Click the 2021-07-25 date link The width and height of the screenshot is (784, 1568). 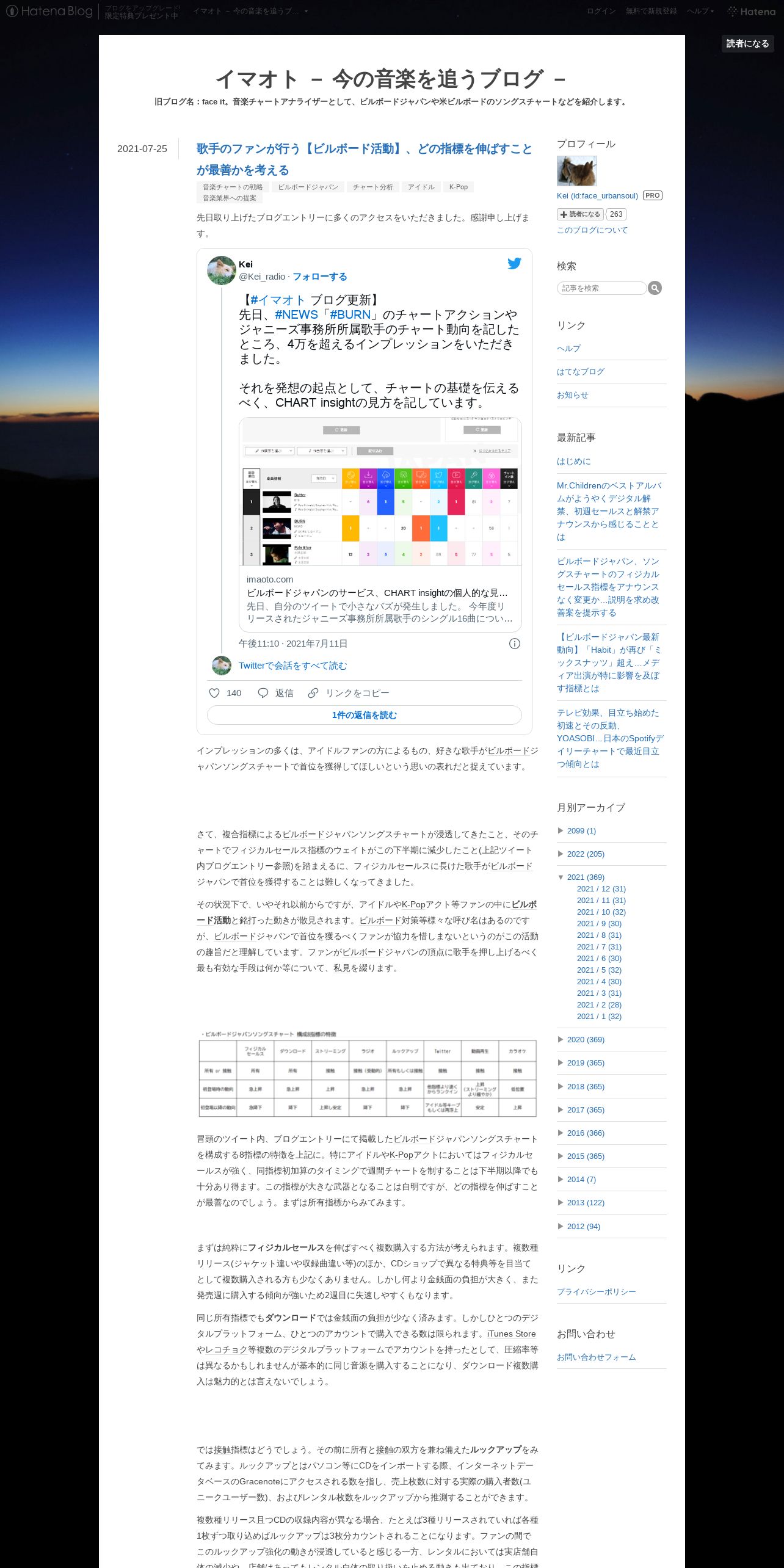pos(142,149)
